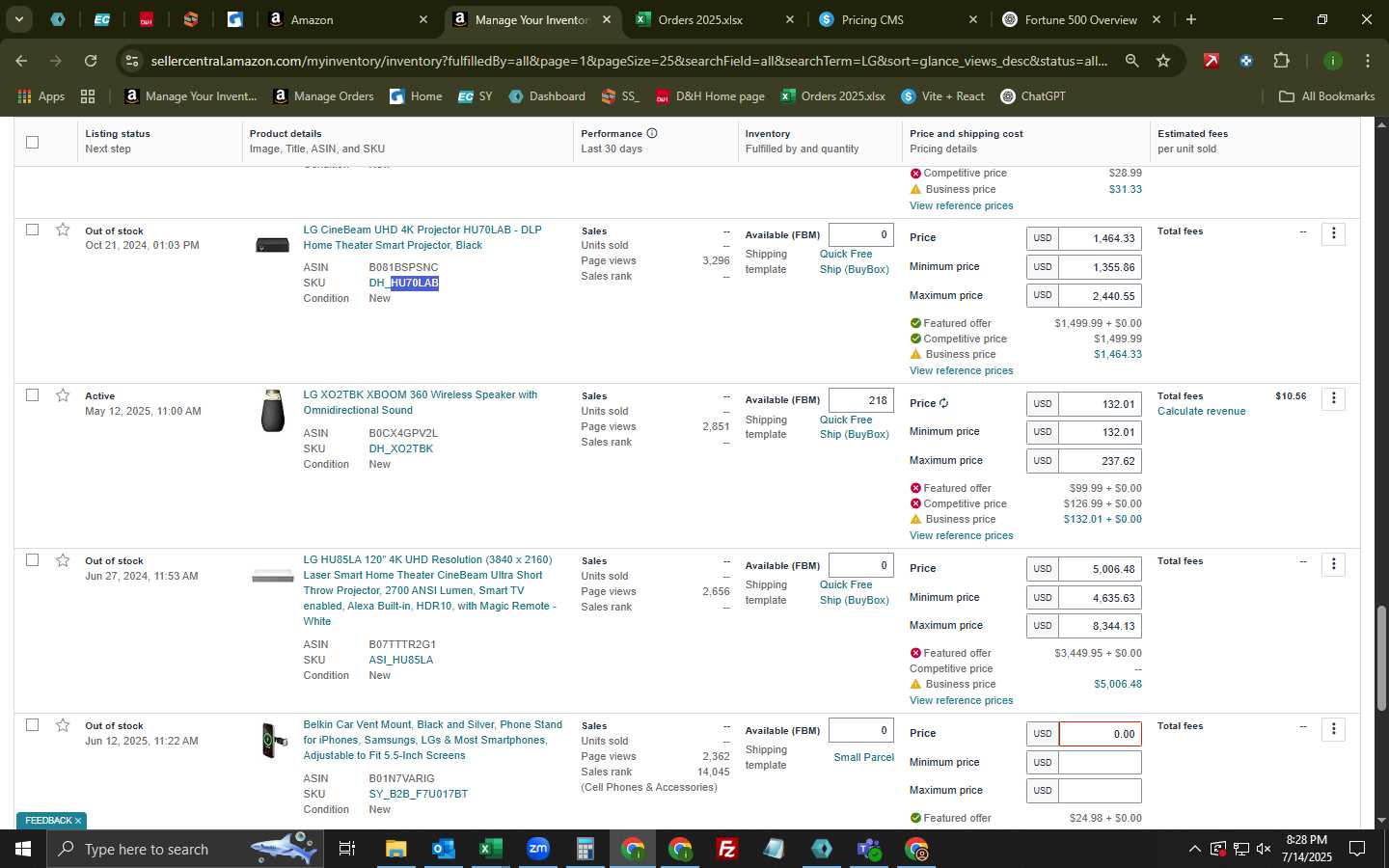Open Calculator from the taskbar
The image size is (1389, 868).
coord(585,849)
